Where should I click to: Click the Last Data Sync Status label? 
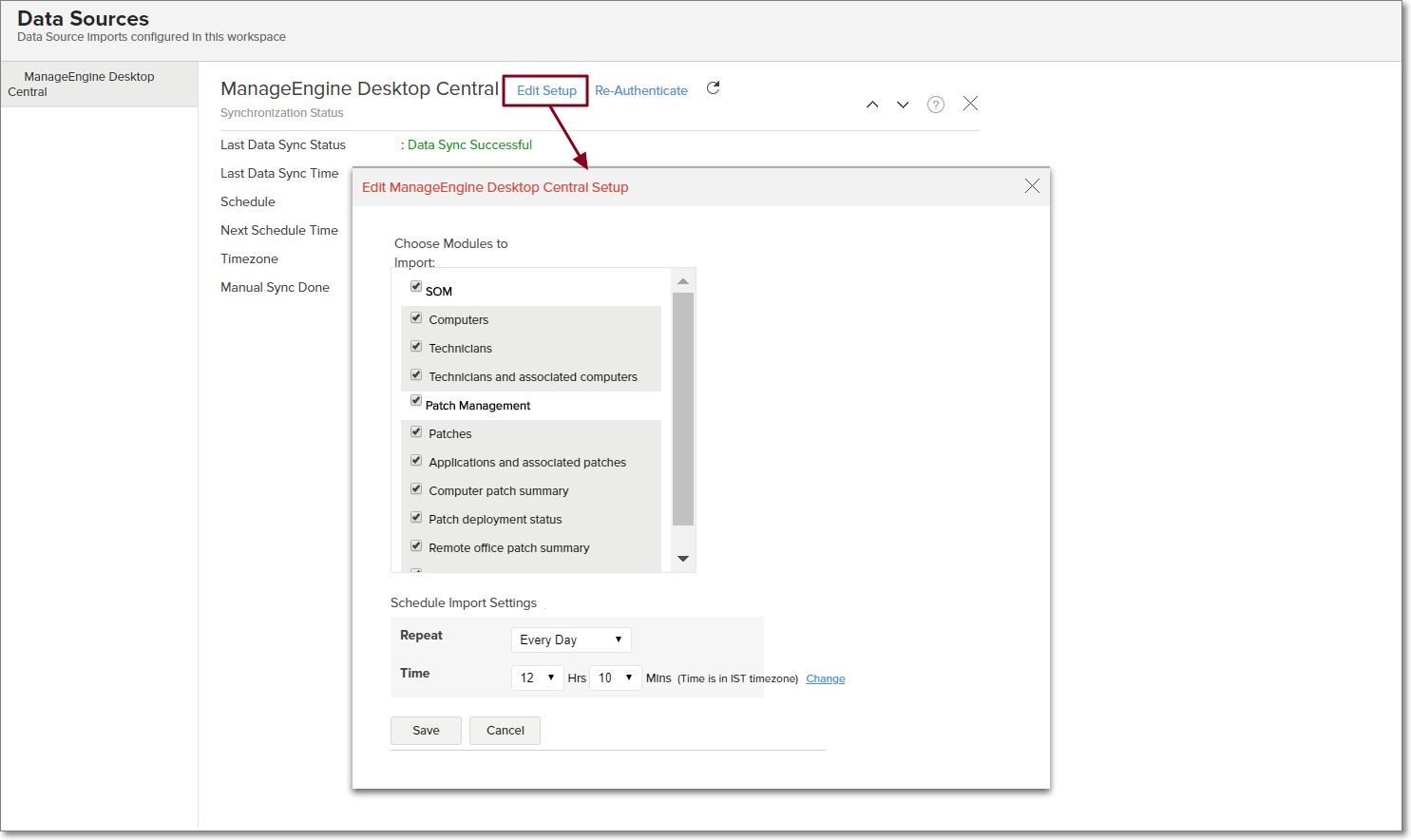(283, 144)
